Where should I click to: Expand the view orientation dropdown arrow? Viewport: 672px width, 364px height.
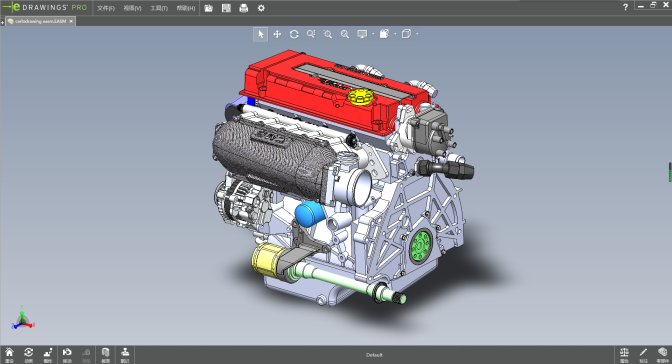coord(417,34)
